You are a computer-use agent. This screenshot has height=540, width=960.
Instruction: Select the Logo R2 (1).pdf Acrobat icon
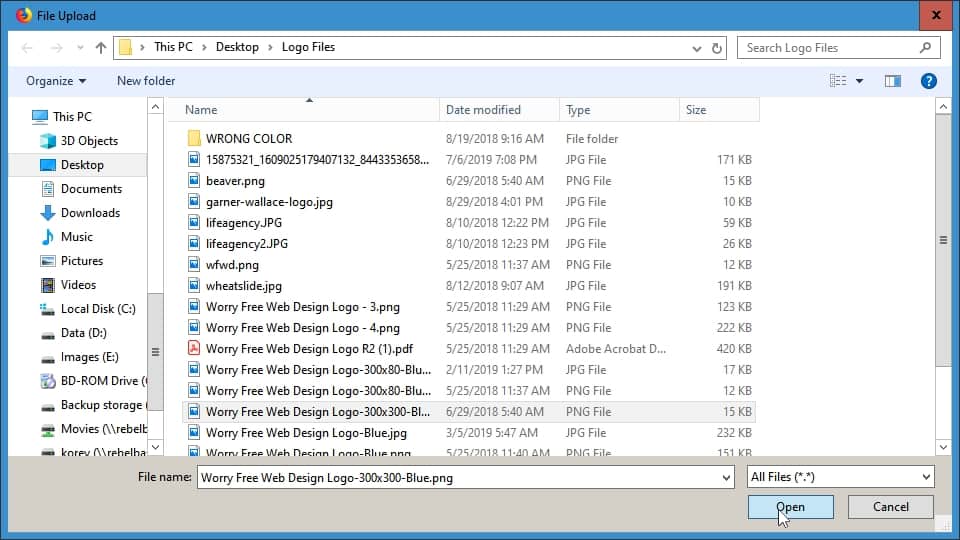[x=194, y=348]
